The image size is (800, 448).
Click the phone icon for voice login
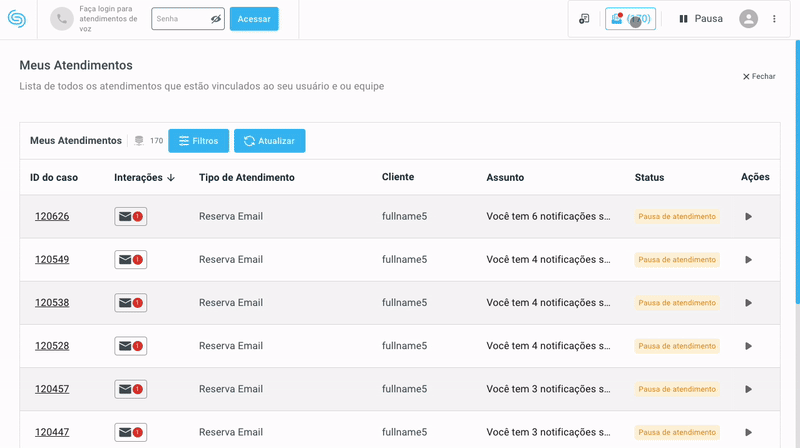(x=62, y=19)
